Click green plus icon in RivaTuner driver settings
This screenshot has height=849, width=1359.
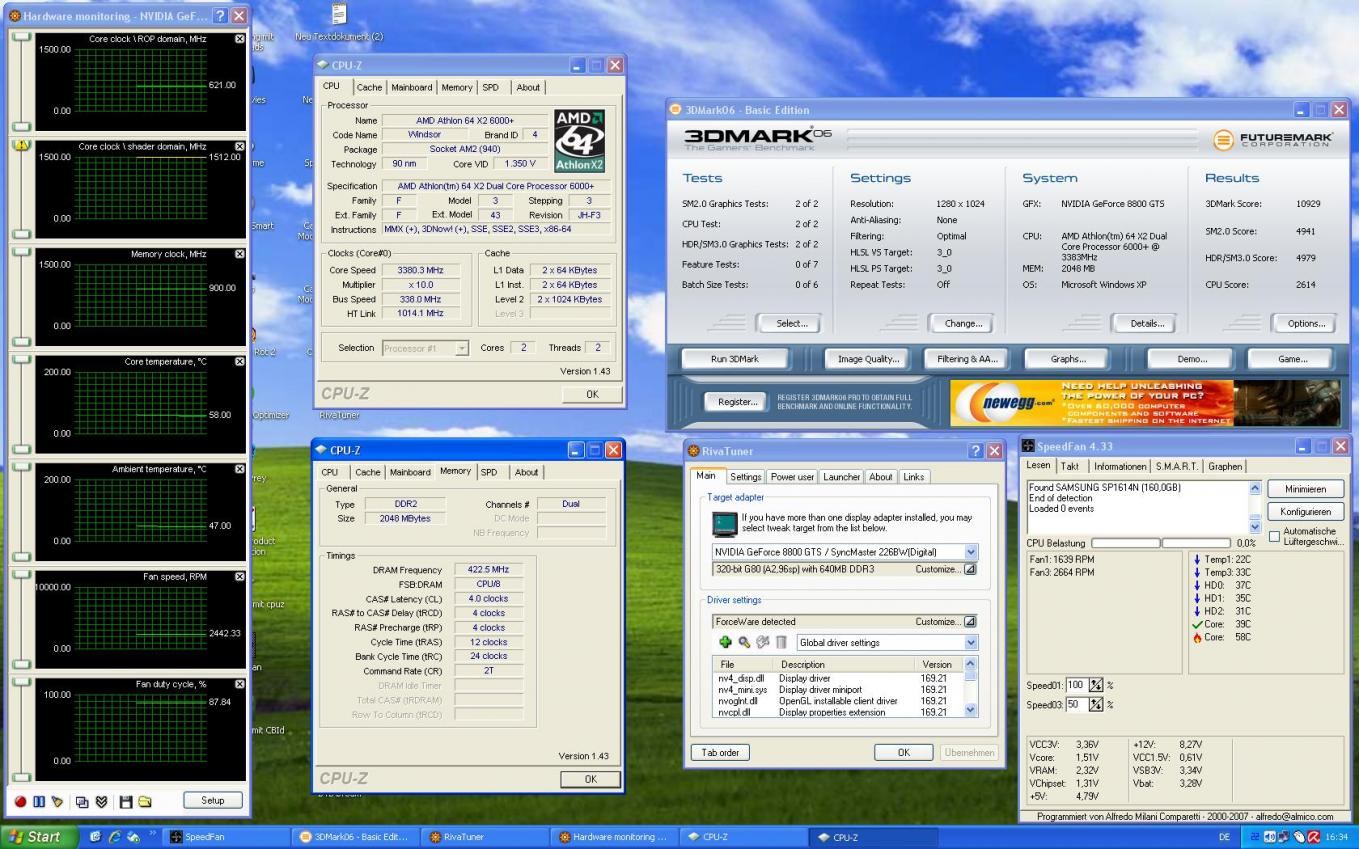(725, 642)
